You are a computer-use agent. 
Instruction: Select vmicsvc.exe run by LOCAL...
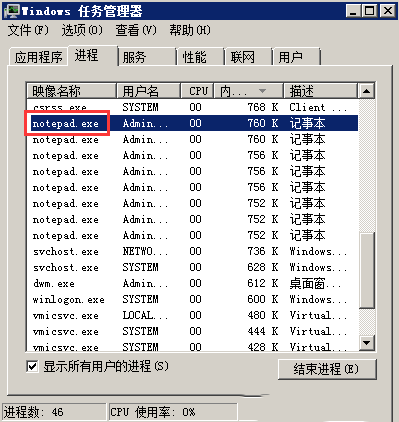tap(192, 315)
